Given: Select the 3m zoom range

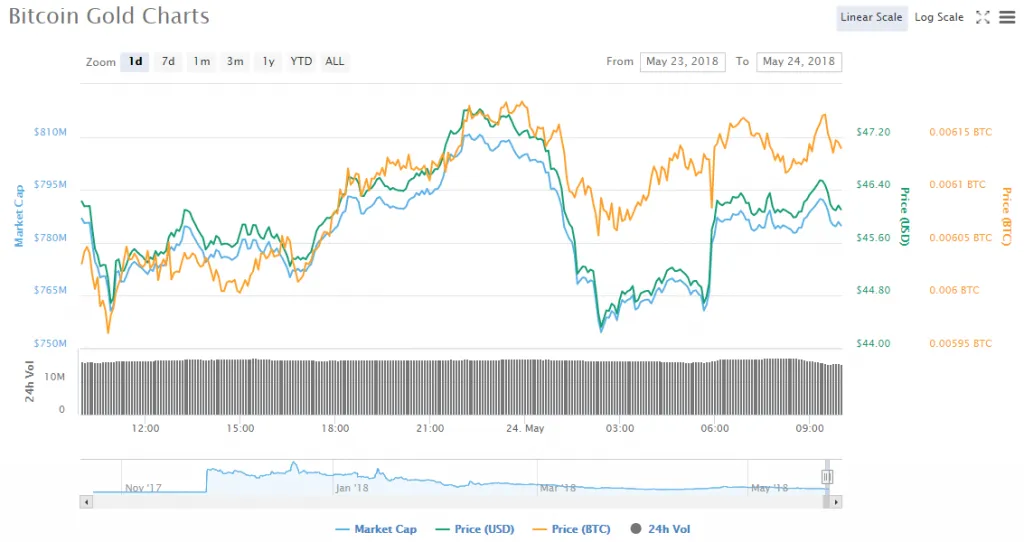Looking at the screenshot, I should click(x=235, y=61).
